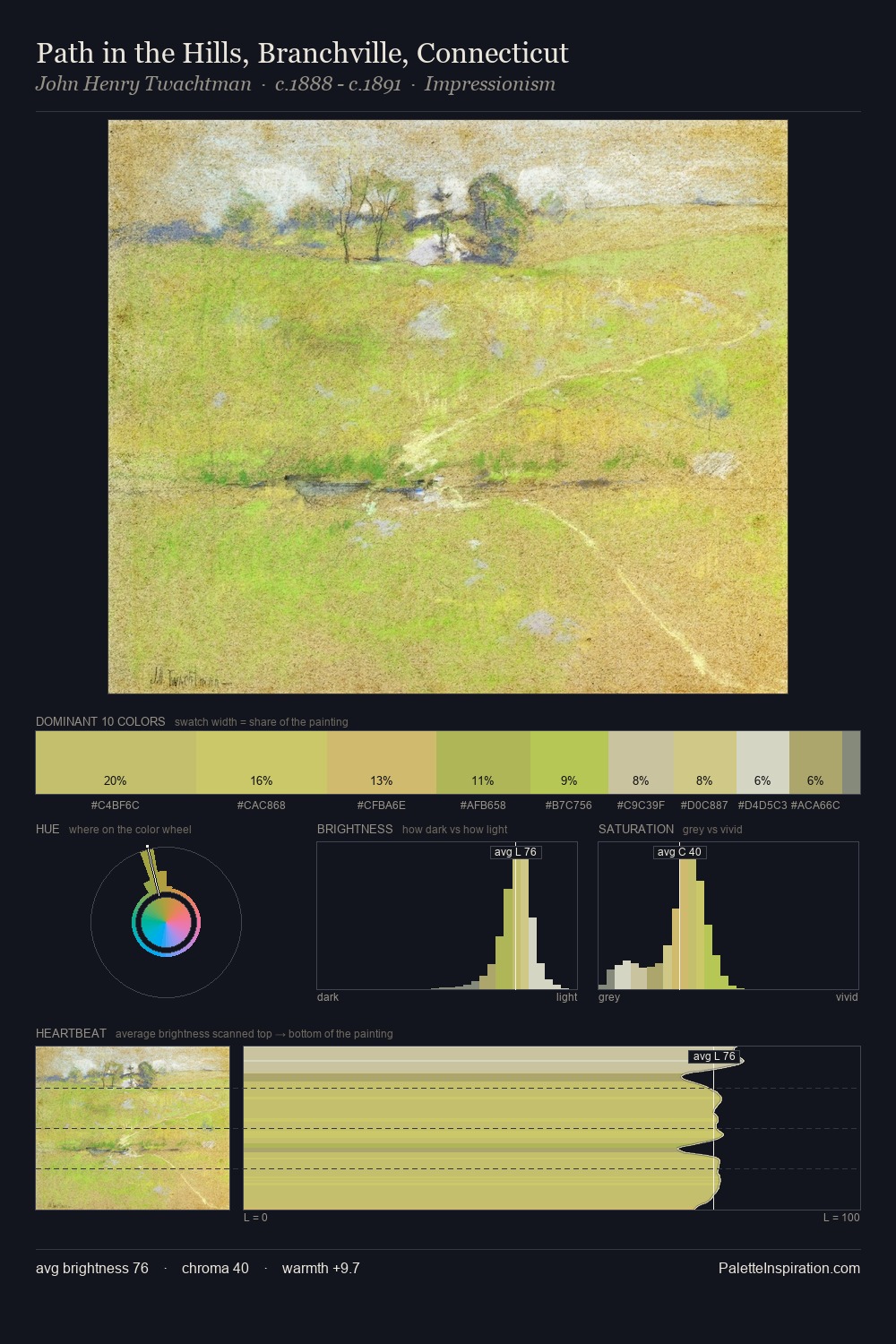The width and height of the screenshot is (896, 1344).
Task: Click the 'dark' axis label
Action: (328, 997)
